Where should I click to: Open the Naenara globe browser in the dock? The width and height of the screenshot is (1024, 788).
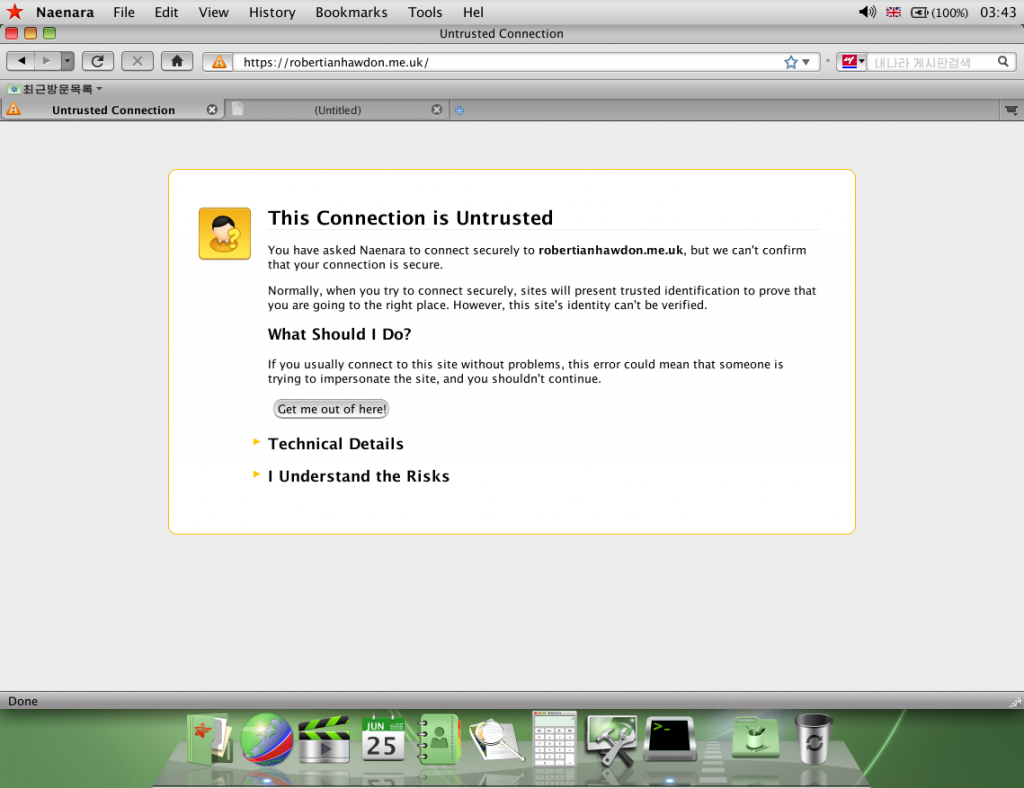click(x=267, y=740)
